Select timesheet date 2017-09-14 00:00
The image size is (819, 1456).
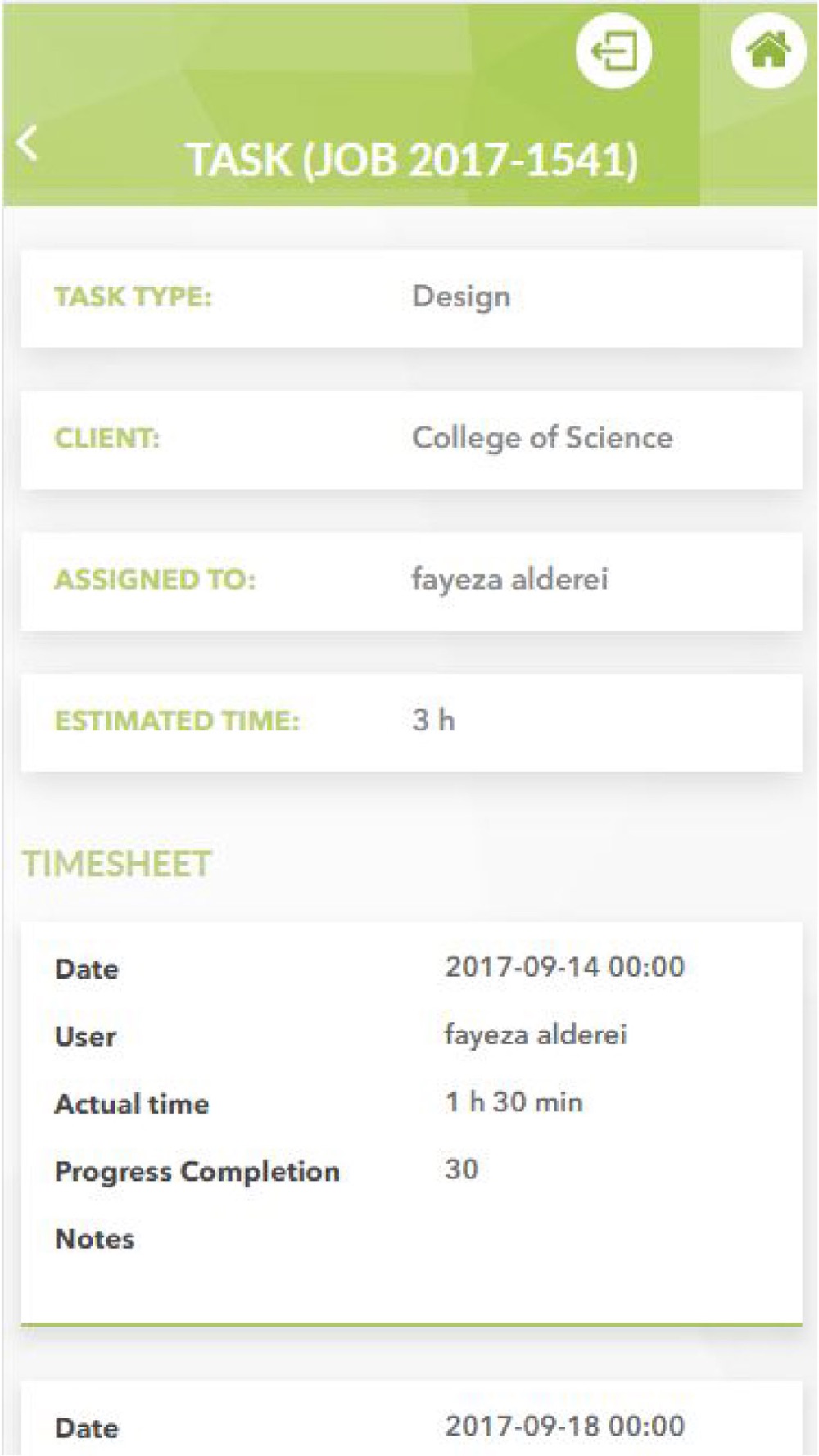click(x=564, y=967)
